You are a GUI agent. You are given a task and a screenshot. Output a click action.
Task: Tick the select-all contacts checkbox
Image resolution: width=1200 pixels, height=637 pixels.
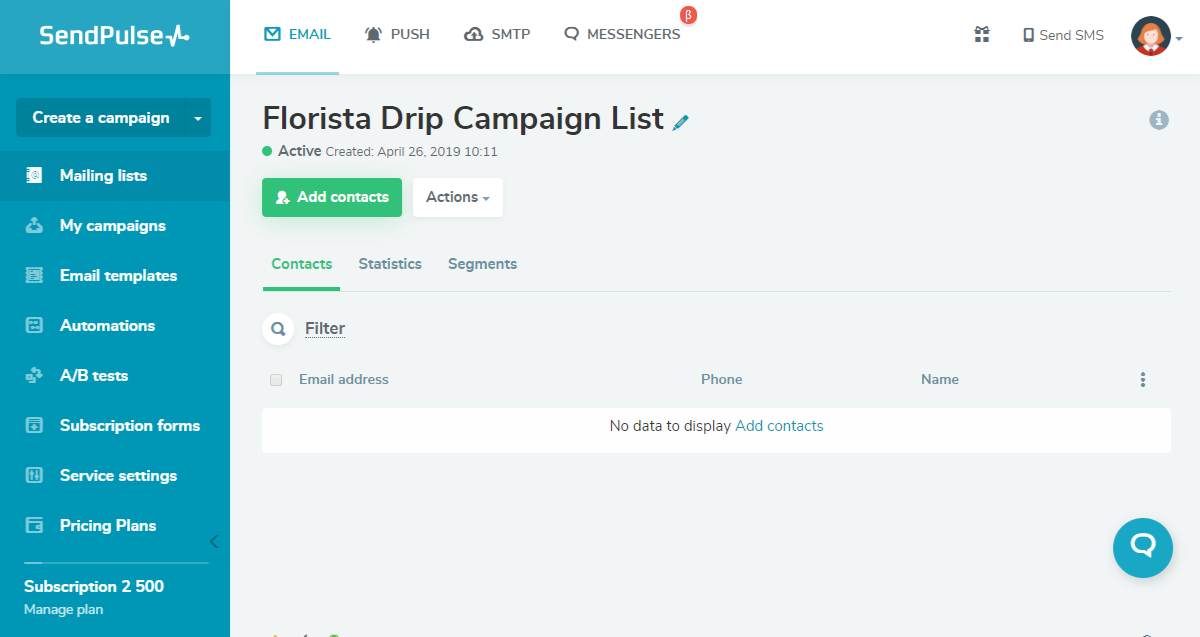point(276,380)
